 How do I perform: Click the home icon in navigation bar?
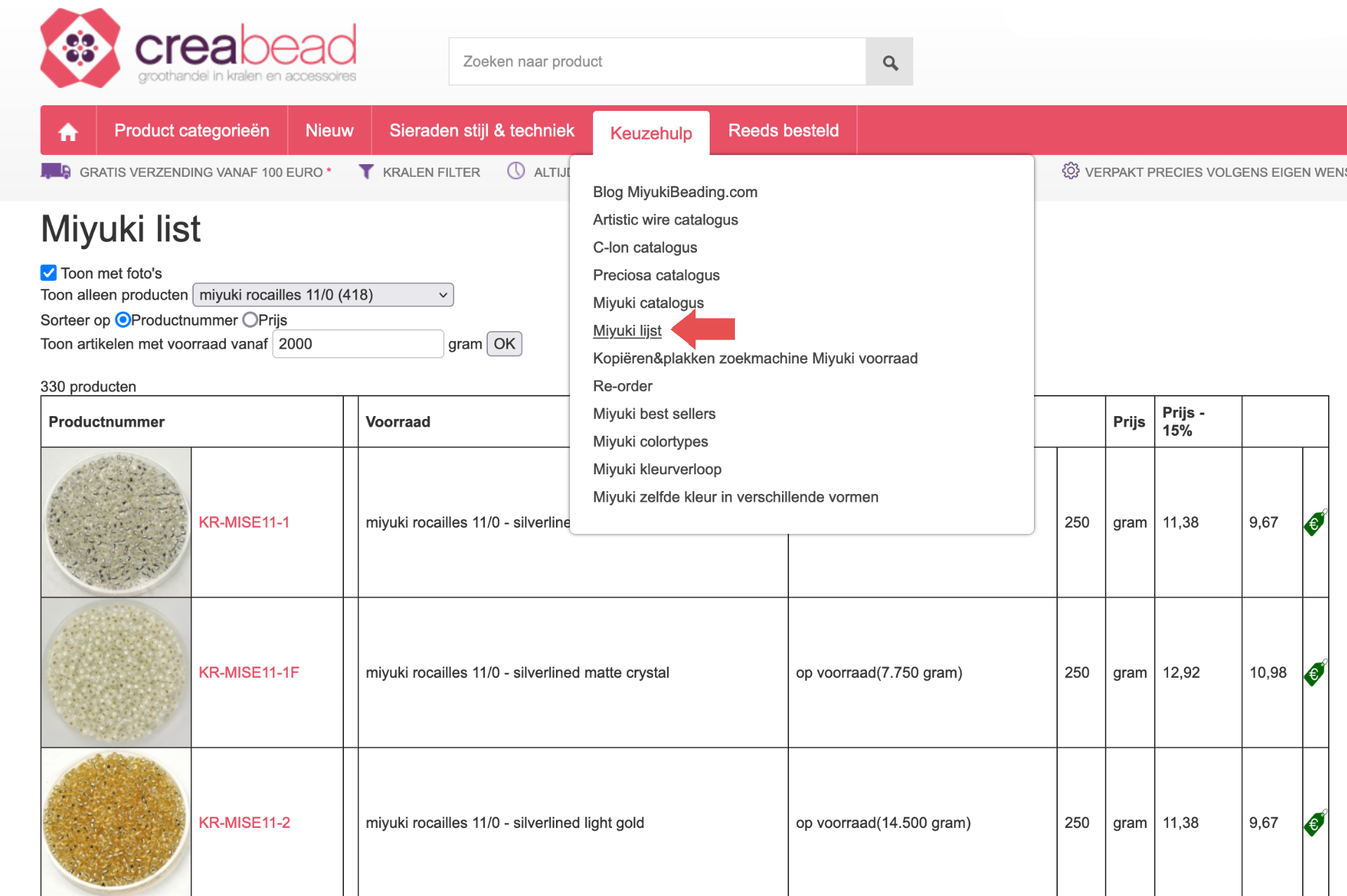coord(68,131)
